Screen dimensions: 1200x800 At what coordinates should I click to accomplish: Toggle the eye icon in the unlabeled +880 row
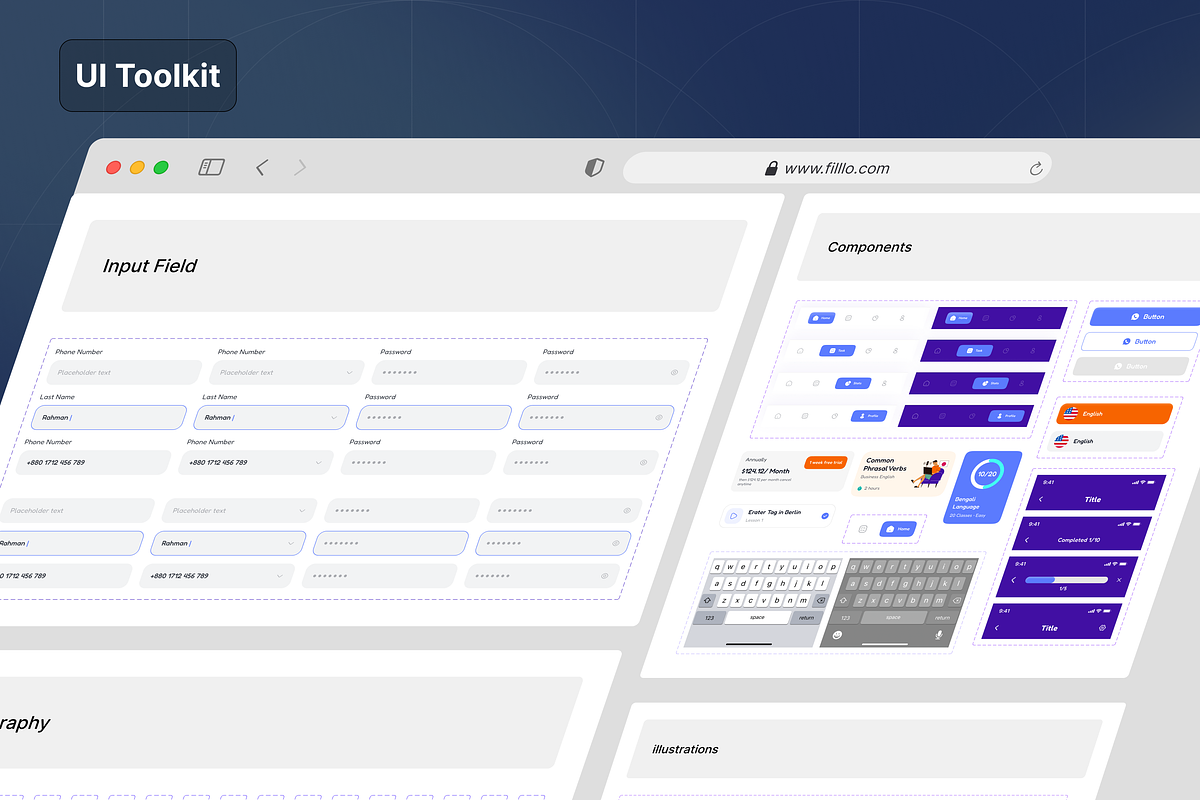(x=604, y=576)
